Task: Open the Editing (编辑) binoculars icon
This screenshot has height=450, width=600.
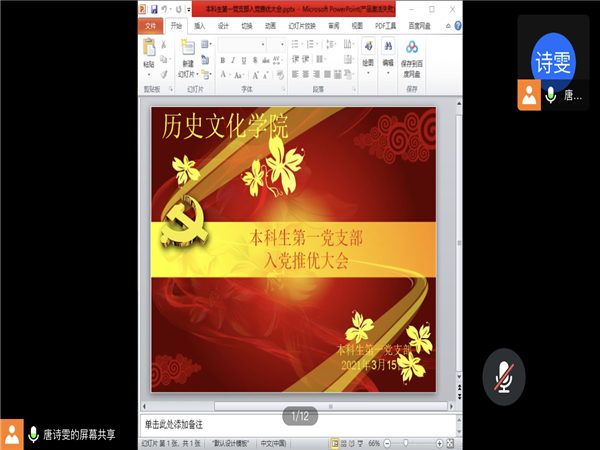Action: [x=388, y=50]
